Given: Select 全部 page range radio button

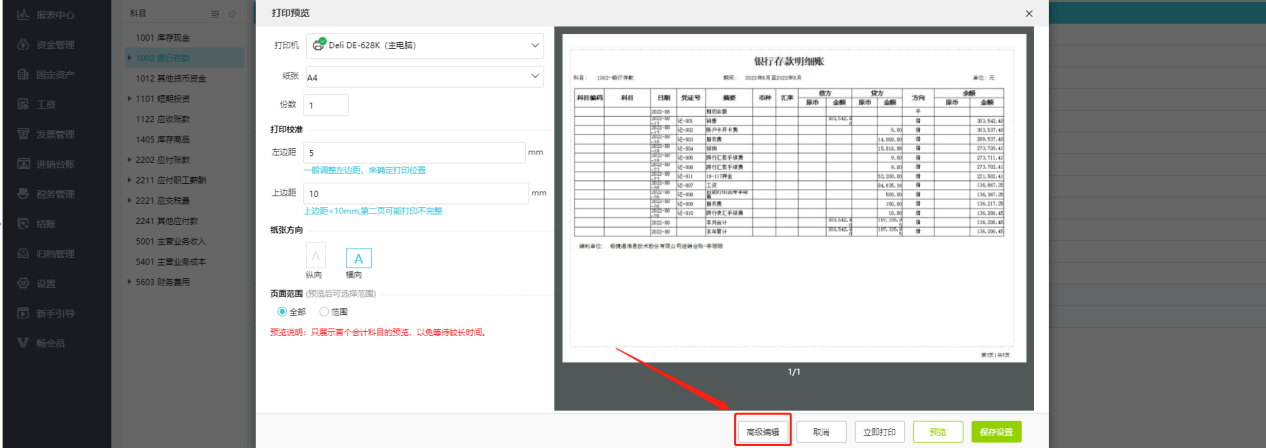Looking at the screenshot, I should pos(283,312).
